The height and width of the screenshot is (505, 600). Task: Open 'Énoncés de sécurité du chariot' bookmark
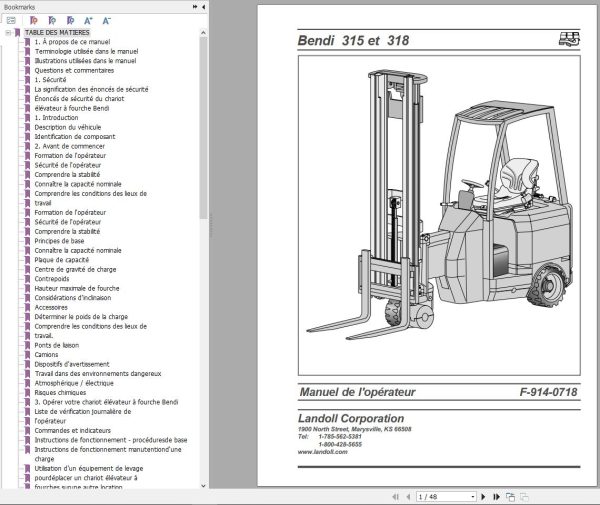click(x=79, y=99)
